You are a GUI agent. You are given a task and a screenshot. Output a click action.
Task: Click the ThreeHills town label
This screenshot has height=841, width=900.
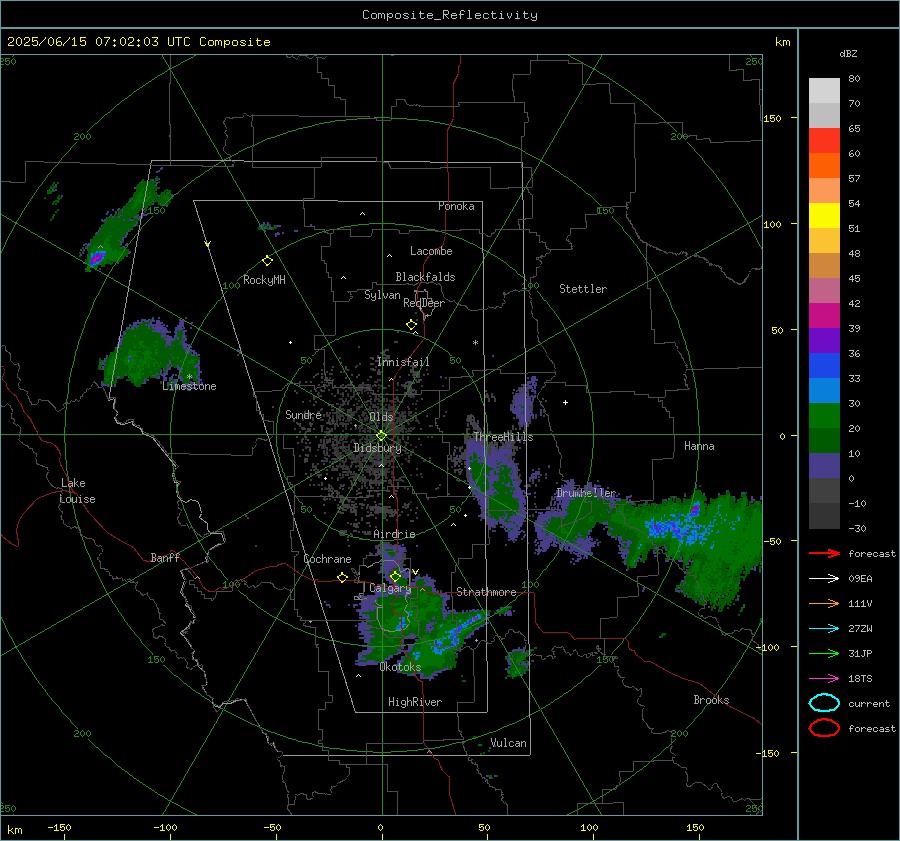[503, 437]
